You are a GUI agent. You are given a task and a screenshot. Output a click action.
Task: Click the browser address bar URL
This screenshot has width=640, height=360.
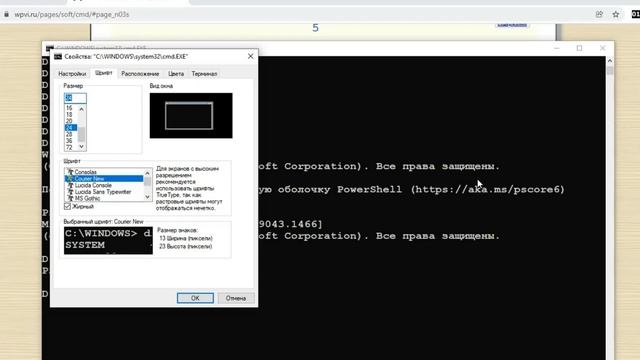pos(72,14)
